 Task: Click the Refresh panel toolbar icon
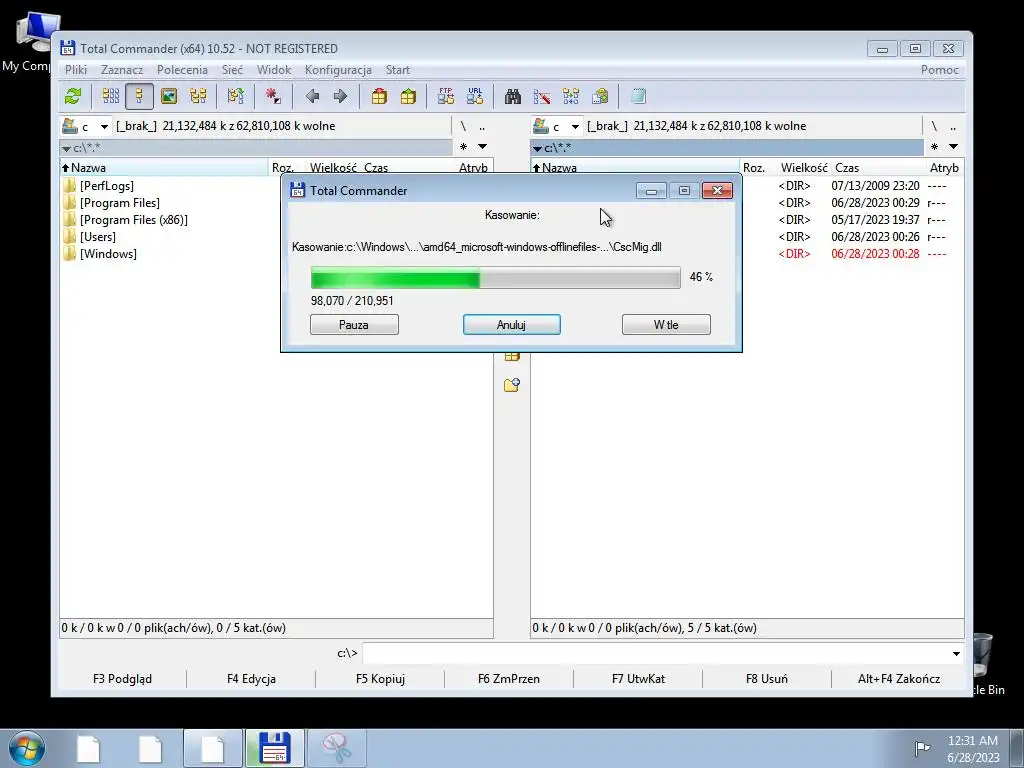click(73, 97)
